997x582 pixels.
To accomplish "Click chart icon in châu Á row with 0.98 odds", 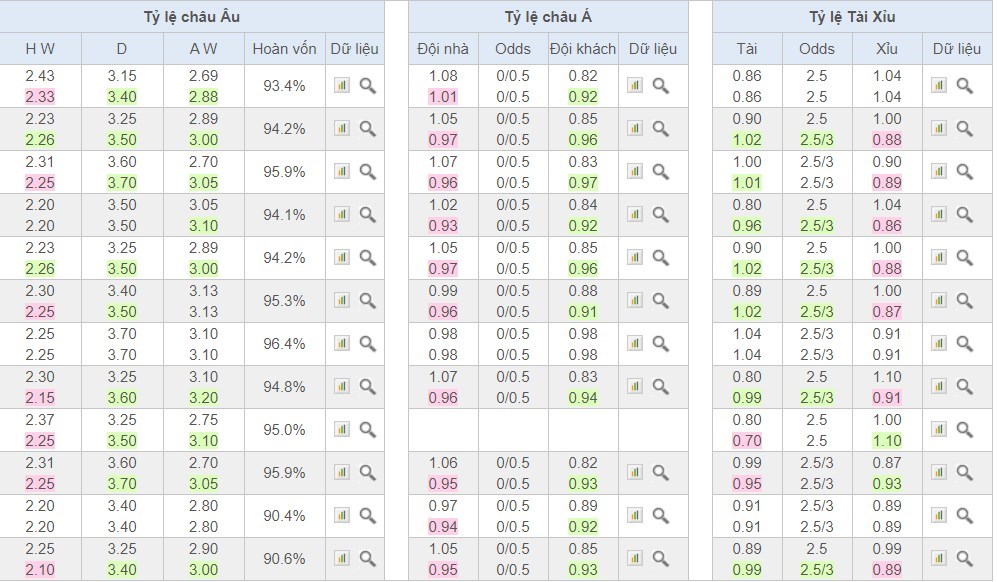I will (x=635, y=344).
